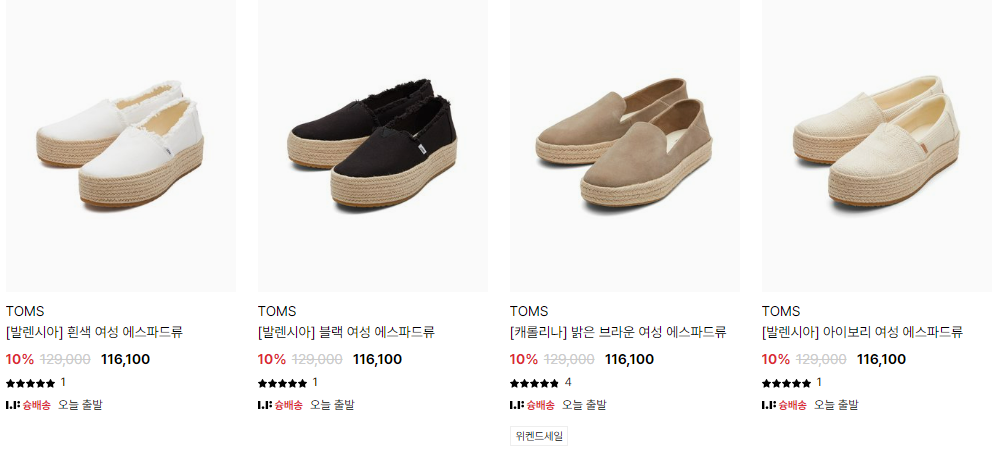The image size is (1001, 474).
Task: Open the light brown Carolina espadrille image
Action: pyautogui.click(x=625, y=146)
